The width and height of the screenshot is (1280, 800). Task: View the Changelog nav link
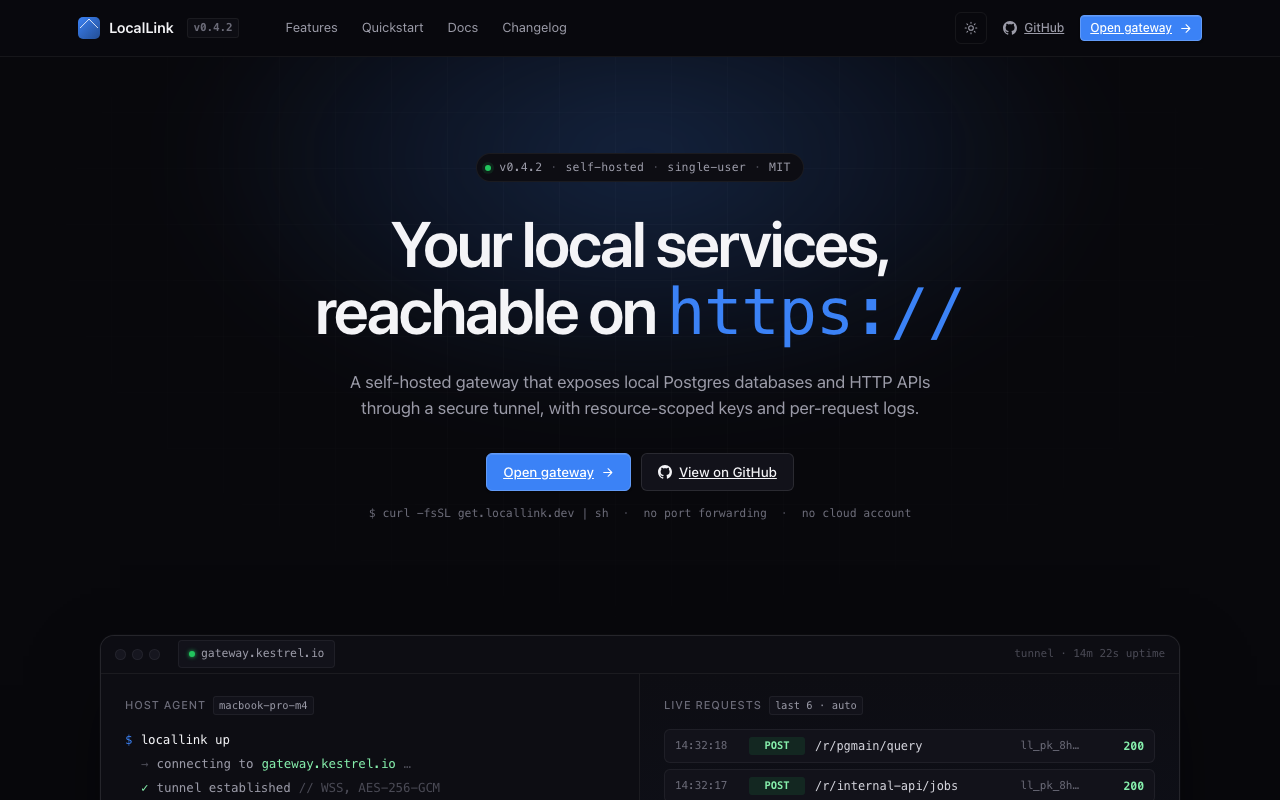tap(534, 28)
